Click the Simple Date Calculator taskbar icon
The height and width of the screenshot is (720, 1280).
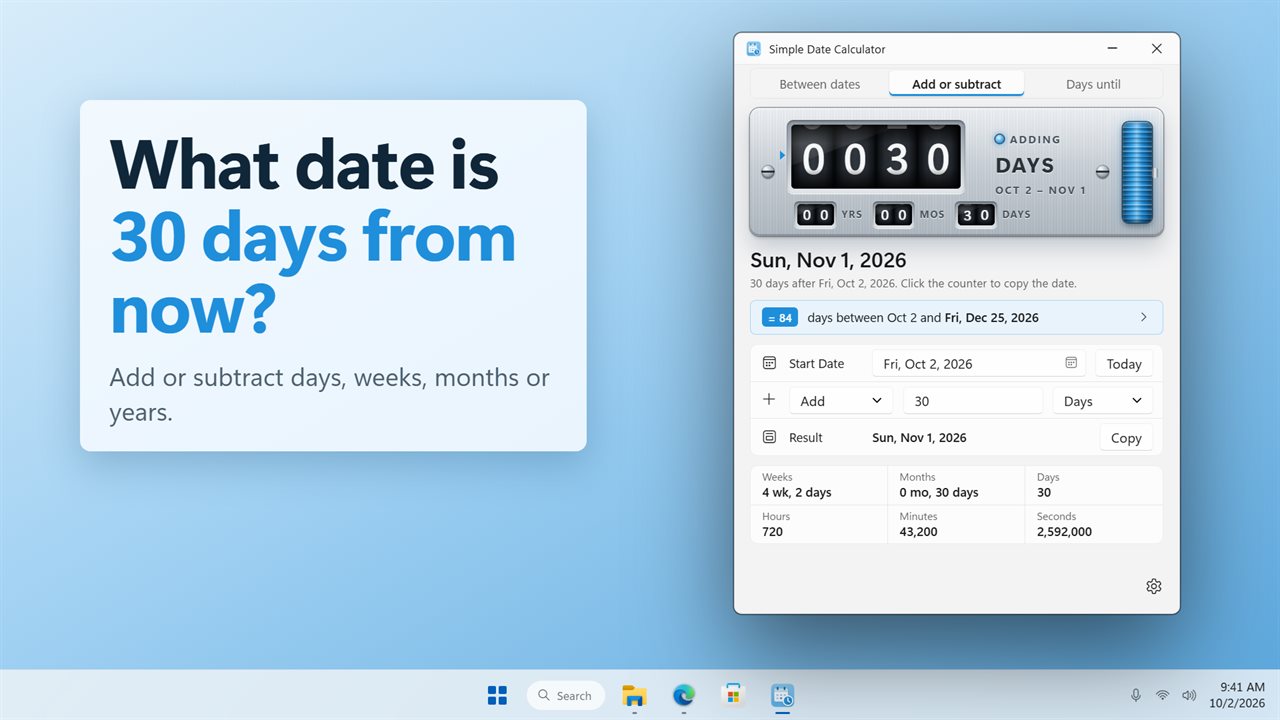click(x=782, y=695)
